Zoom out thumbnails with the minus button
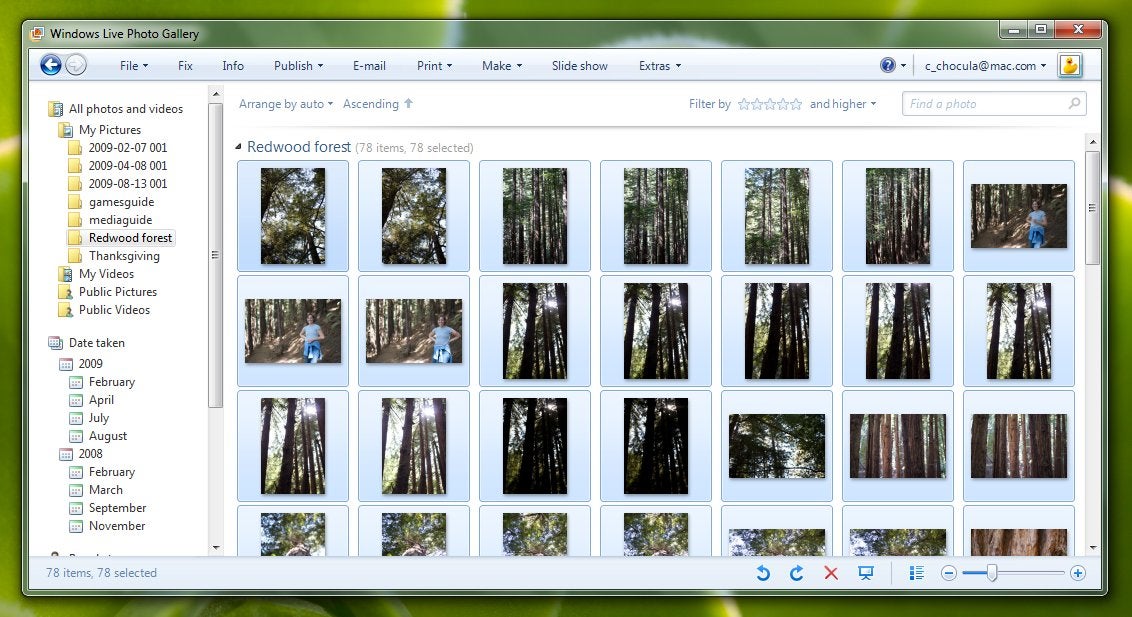 949,573
